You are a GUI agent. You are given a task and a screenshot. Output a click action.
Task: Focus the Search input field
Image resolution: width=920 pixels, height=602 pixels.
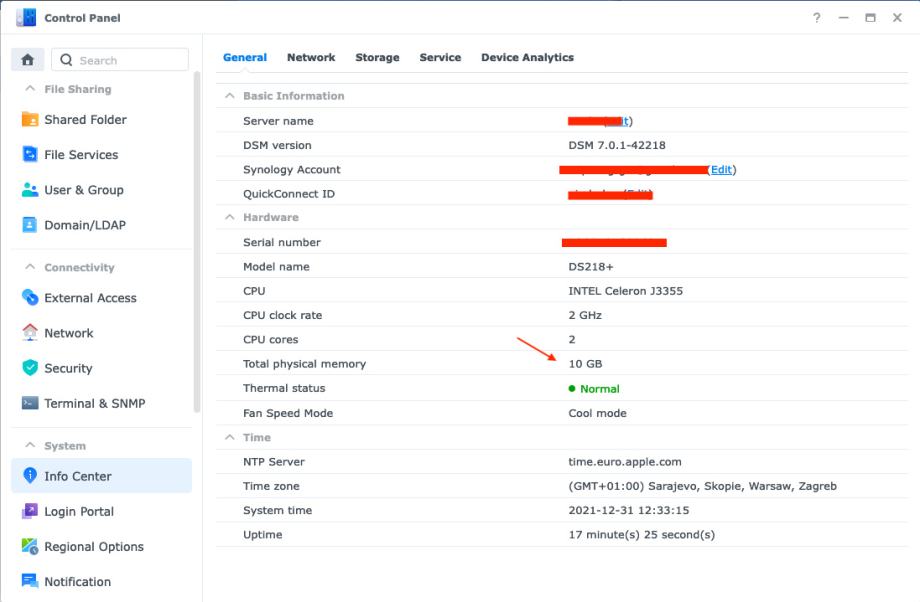click(x=120, y=60)
